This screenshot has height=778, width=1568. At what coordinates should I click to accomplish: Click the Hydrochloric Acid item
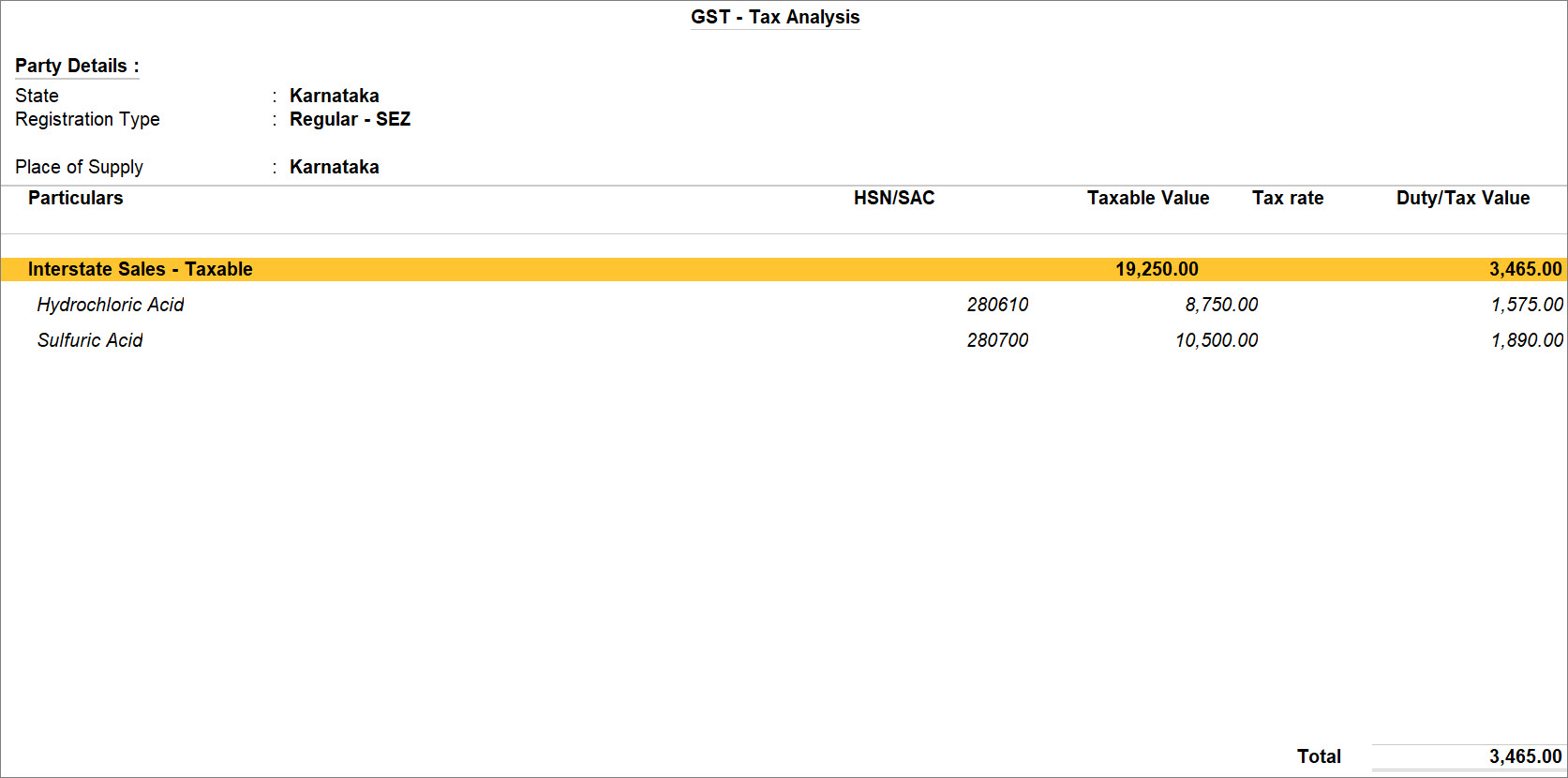coord(111,305)
